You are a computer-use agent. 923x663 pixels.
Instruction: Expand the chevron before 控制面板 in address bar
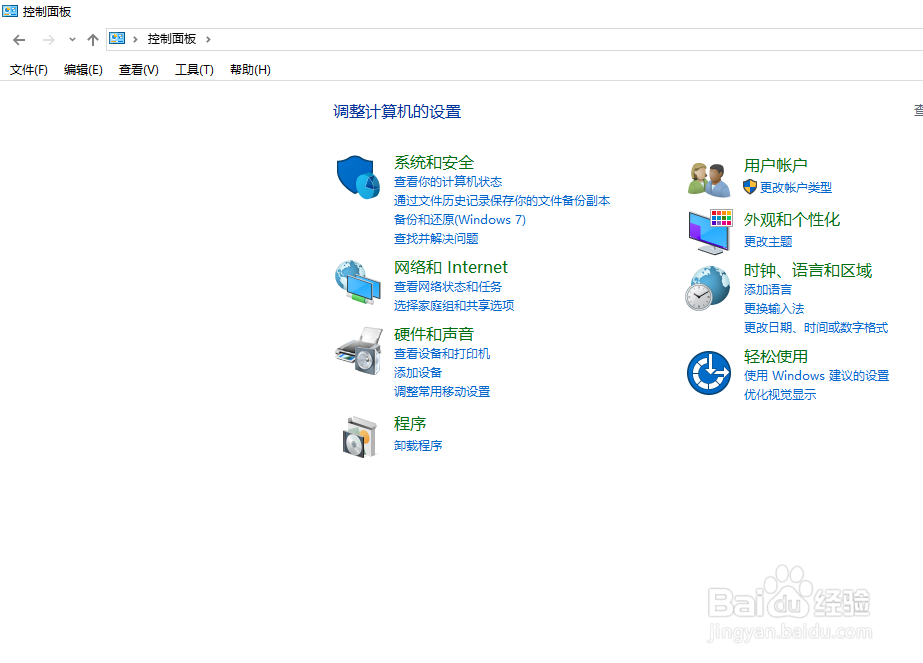[135, 39]
